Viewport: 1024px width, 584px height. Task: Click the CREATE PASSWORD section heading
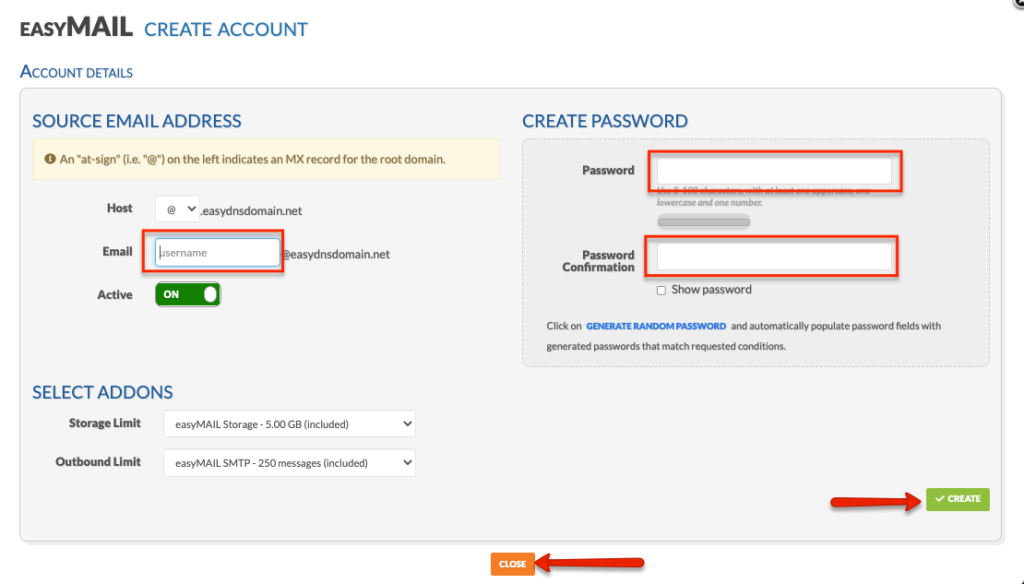[x=604, y=120]
